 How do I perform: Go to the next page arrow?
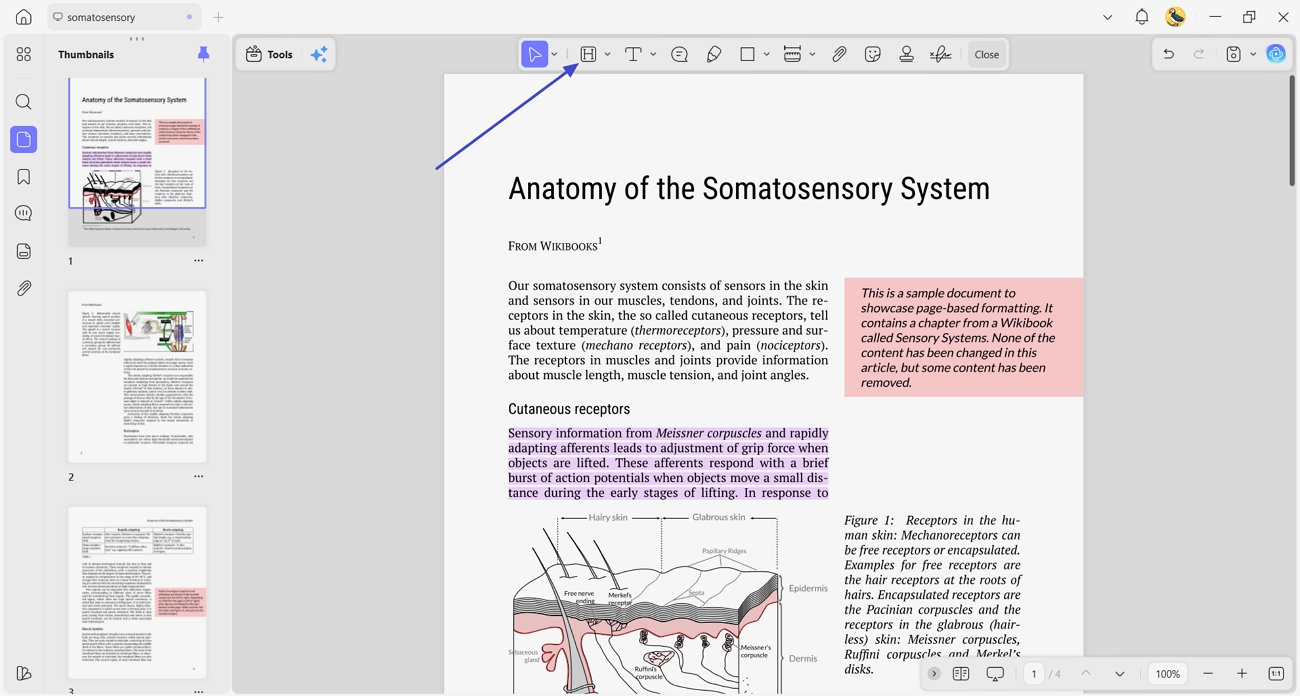pos(1120,674)
